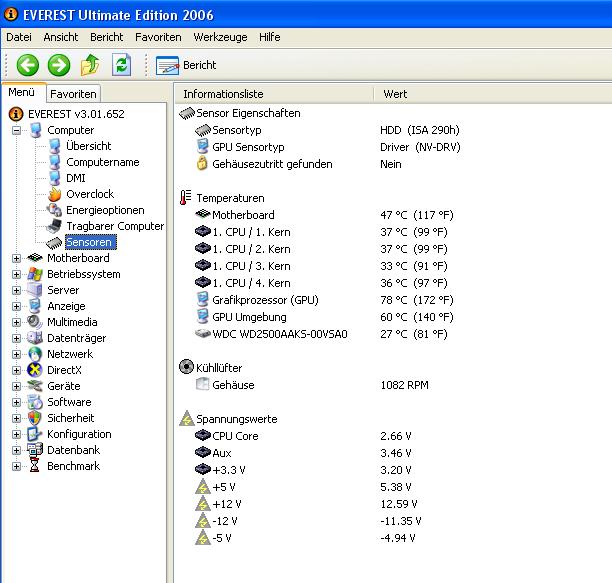Click the Anzeige monitor icon
612x583 pixels.
35,306
